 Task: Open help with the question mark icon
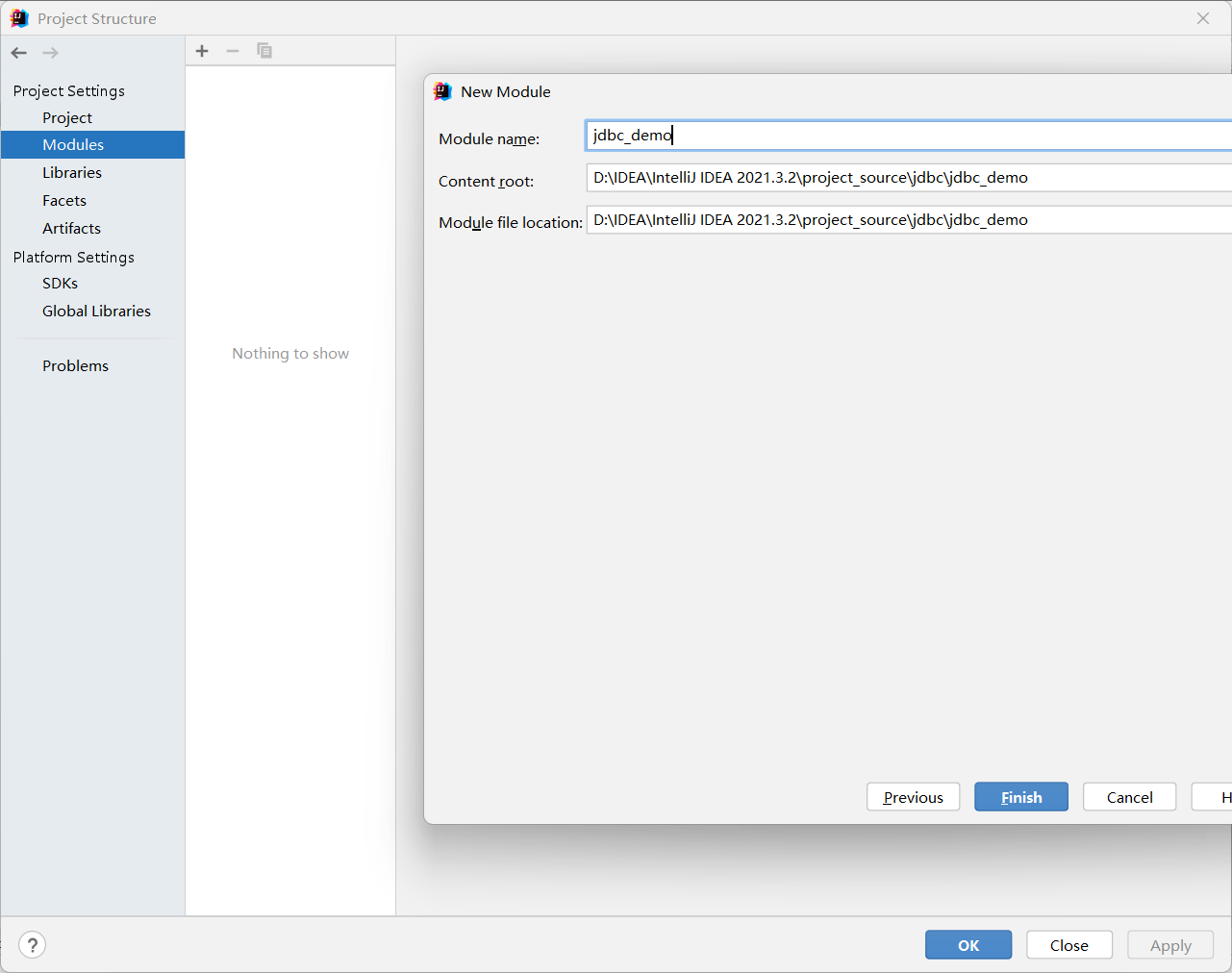click(32, 945)
